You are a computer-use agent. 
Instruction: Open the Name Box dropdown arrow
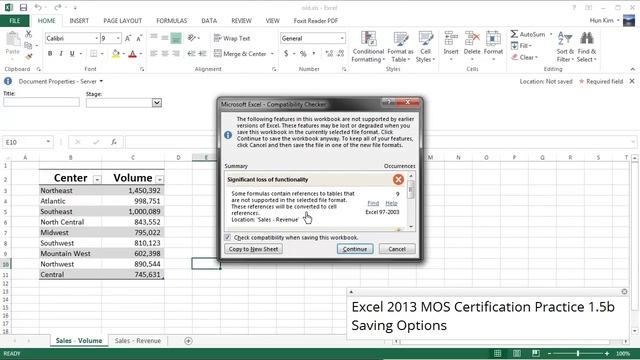(x=48, y=142)
